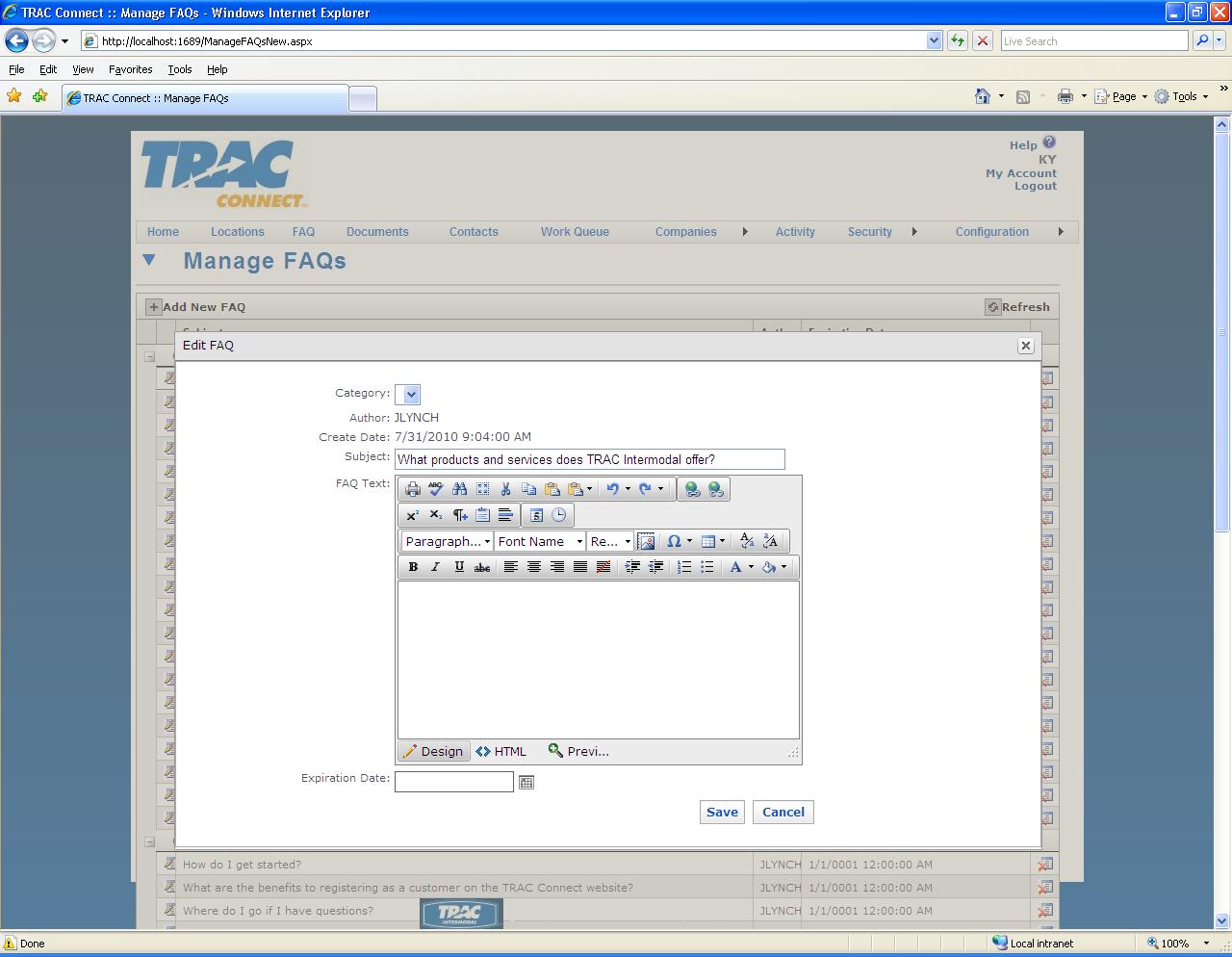Click the Insert Table grid icon
Image resolution: width=1232 pixels, height=957 pixels.
[x=707, y=541]
